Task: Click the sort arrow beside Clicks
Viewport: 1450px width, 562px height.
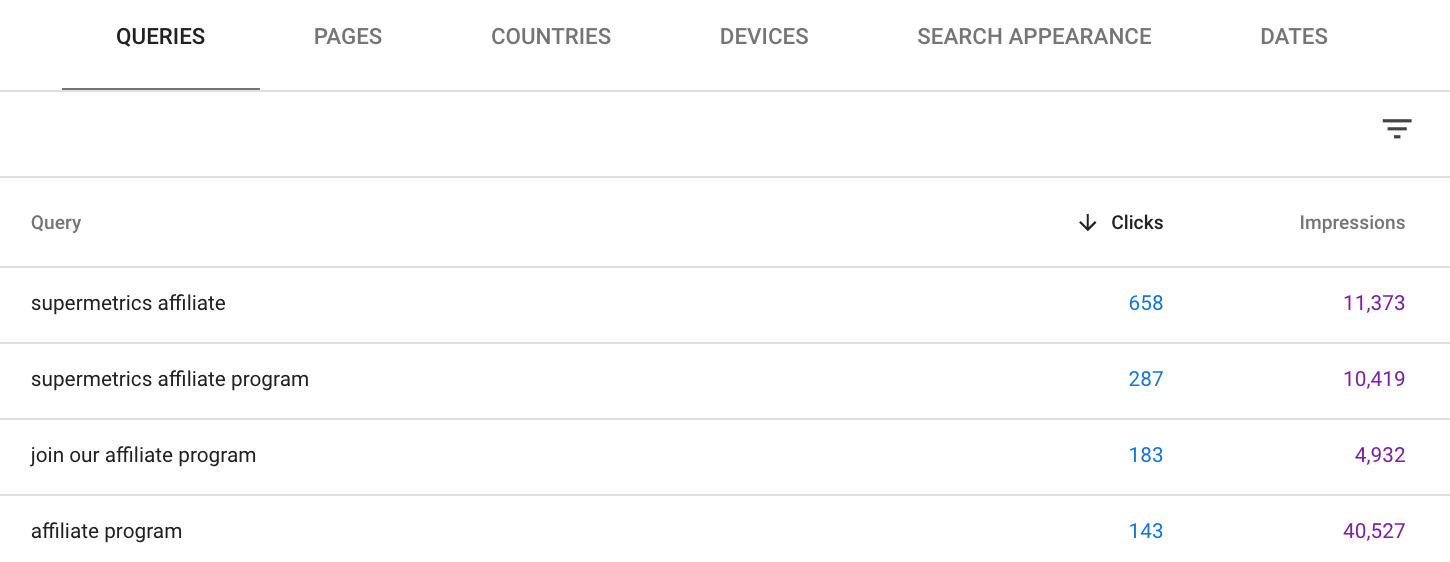Action: pos(1088,223)
